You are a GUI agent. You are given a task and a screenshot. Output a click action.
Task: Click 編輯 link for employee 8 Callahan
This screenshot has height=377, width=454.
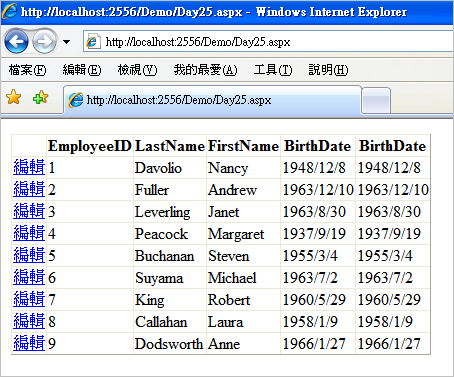click(29, 321)
